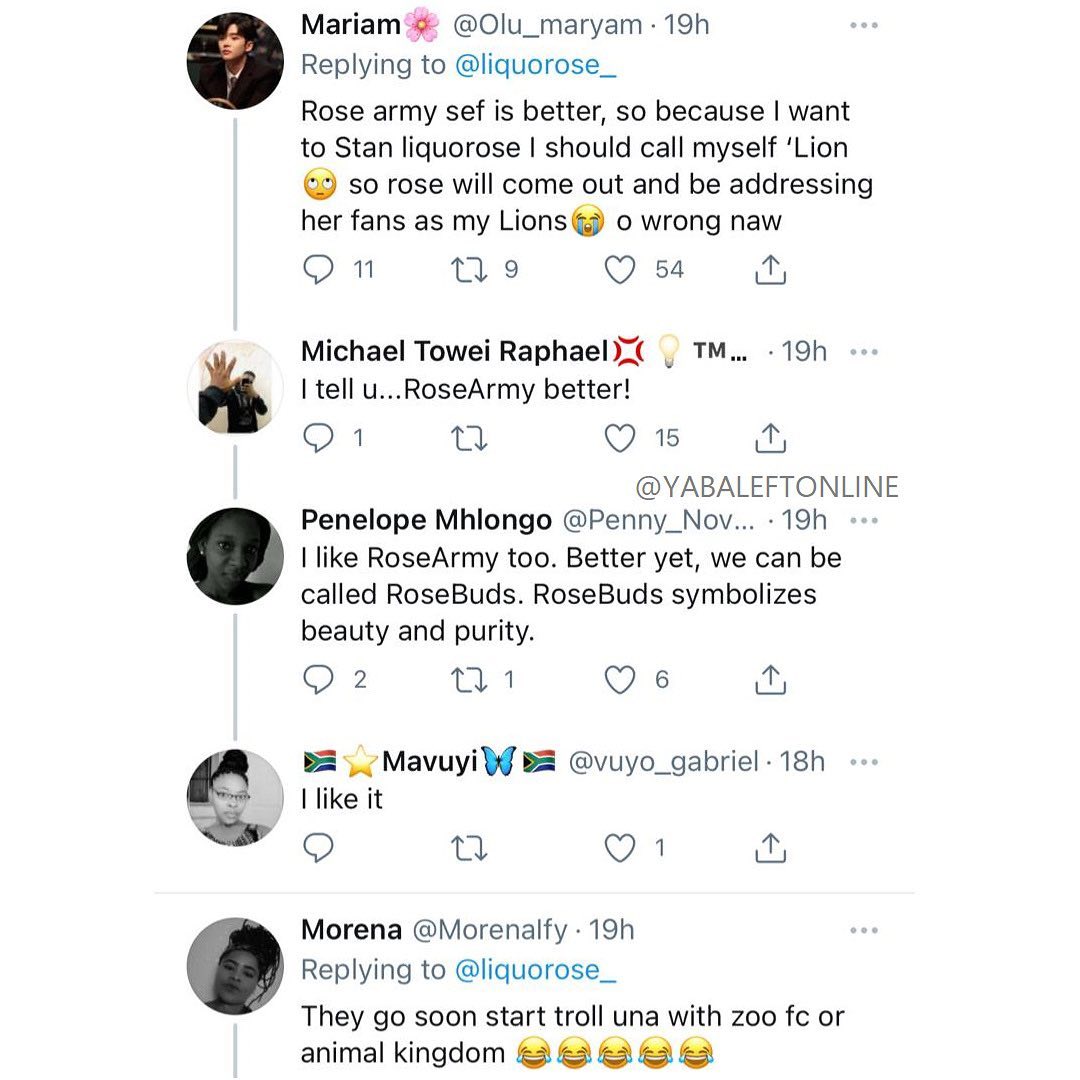Retweet Mavuyi's 'I like it' tweet

[467, 848]
